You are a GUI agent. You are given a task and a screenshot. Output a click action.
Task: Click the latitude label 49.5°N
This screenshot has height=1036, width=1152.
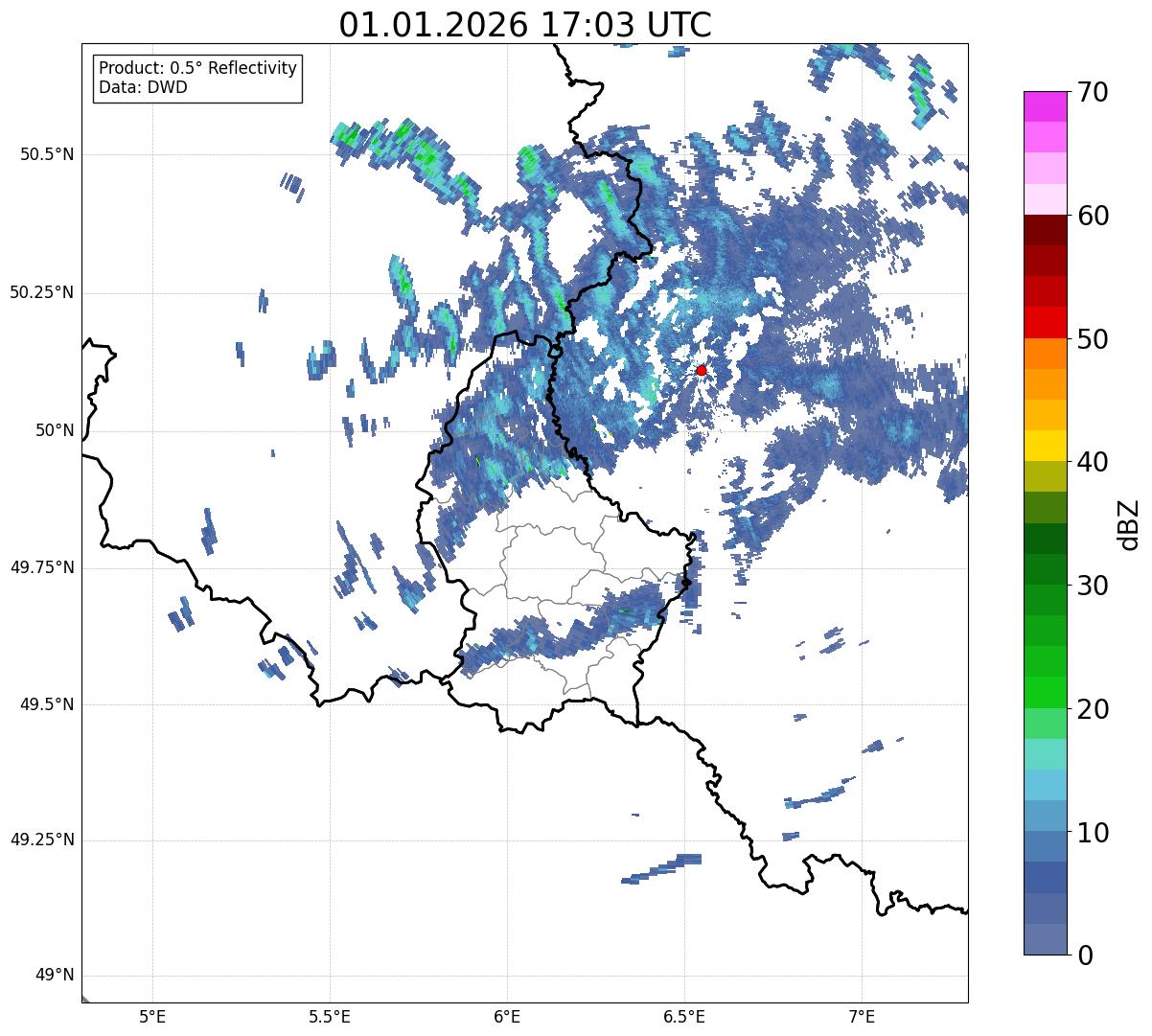[x=47, y=704]
